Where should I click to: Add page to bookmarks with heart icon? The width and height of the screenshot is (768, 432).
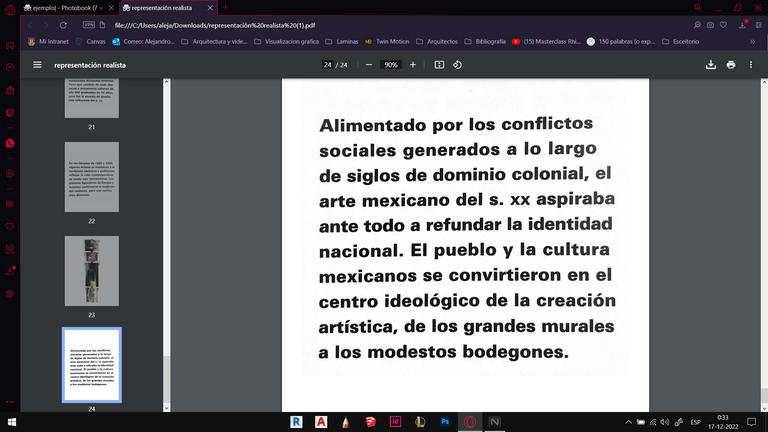pyautogui.click(x=723, y=25)
